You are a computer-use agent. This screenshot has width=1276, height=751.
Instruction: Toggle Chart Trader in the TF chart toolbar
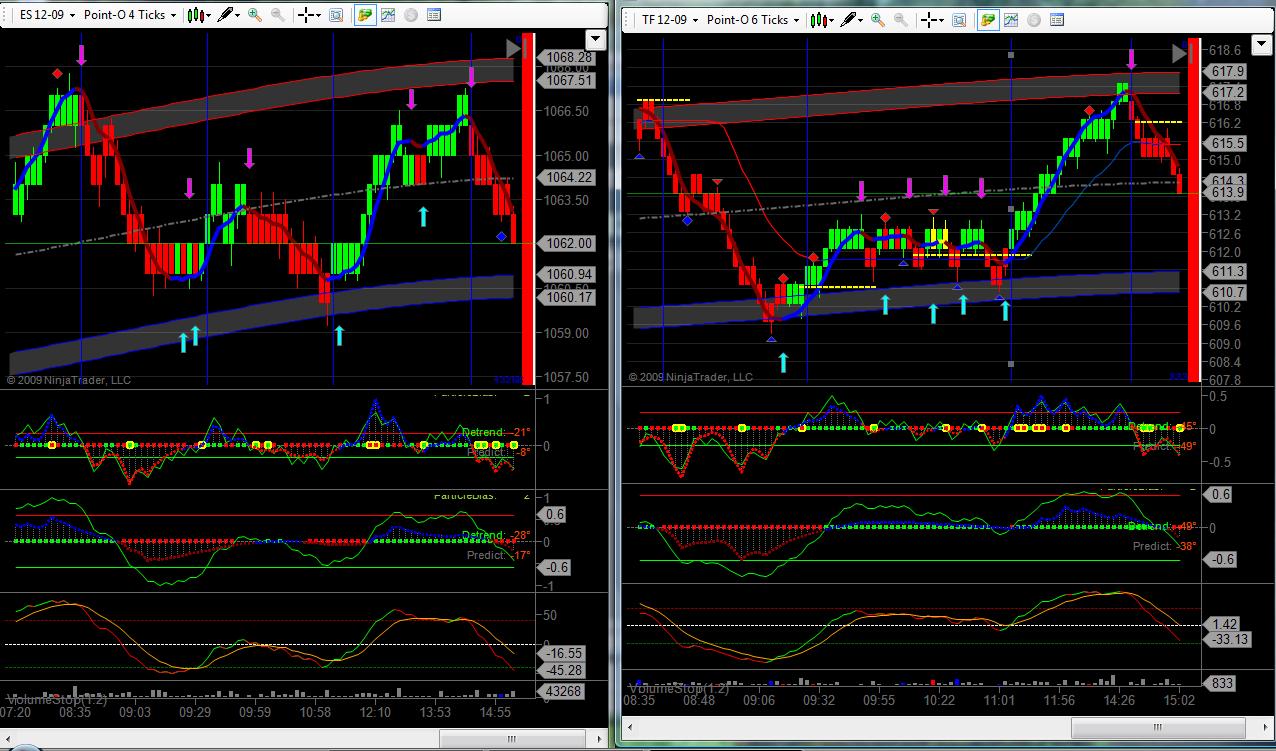tap(988, 19)
